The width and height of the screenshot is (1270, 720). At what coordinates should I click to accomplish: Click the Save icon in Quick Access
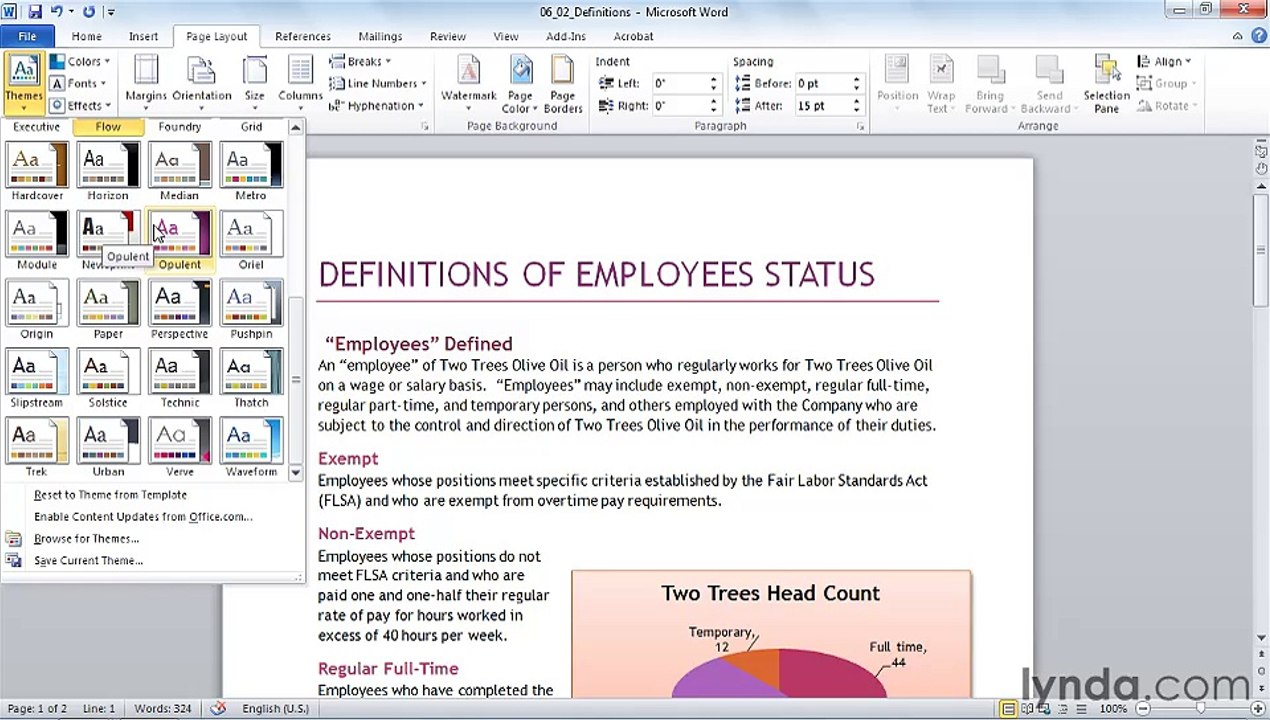click(35, 12)
